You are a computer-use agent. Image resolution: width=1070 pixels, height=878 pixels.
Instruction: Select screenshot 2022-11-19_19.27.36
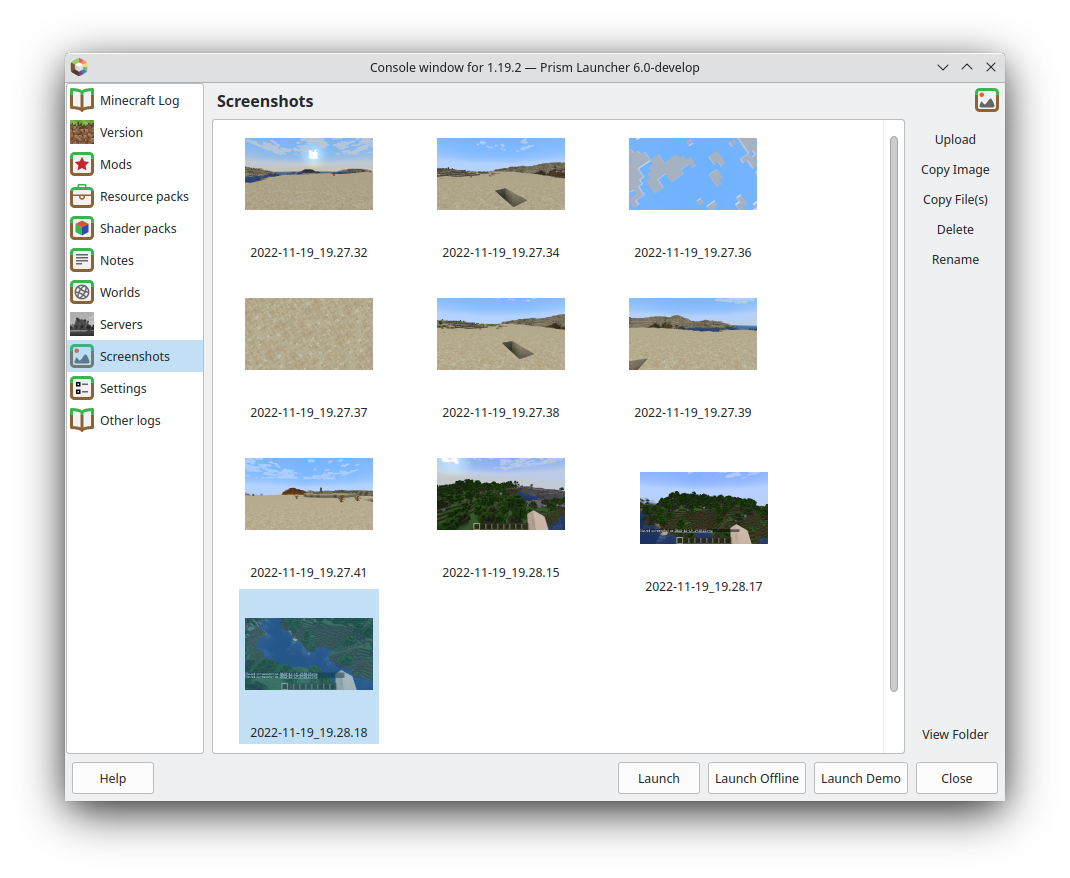click(693, 174)
